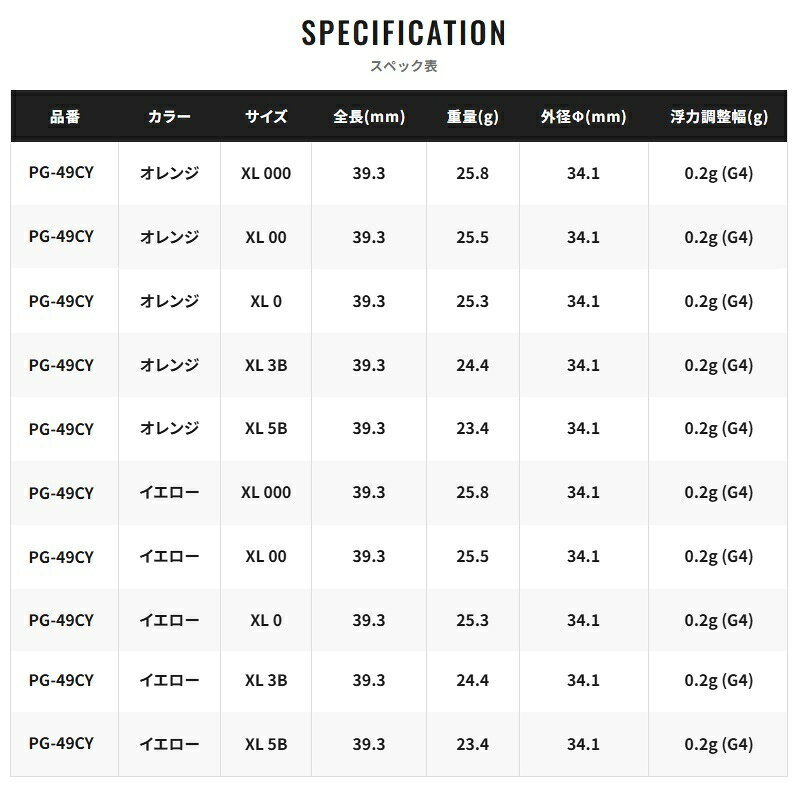
Task: Click the イエロー XL 00 size cell
Action: click(266, 557)
